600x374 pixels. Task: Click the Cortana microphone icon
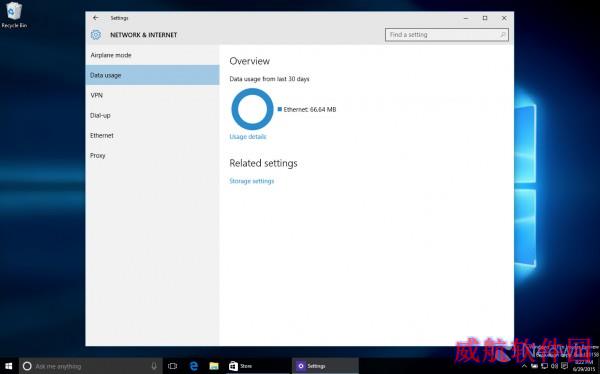tap(154, 366)
